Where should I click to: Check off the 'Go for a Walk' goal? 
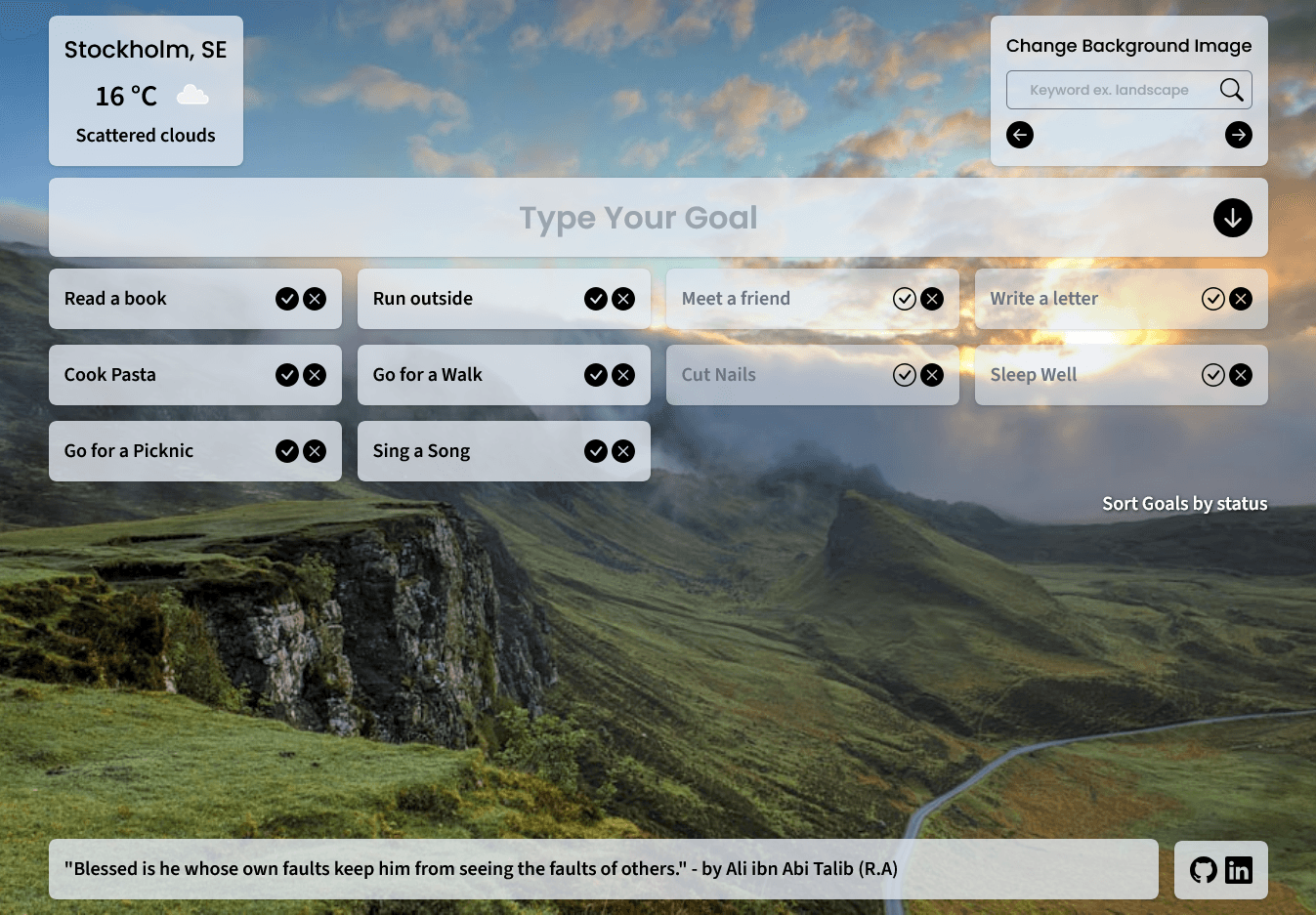pos(595,375)
